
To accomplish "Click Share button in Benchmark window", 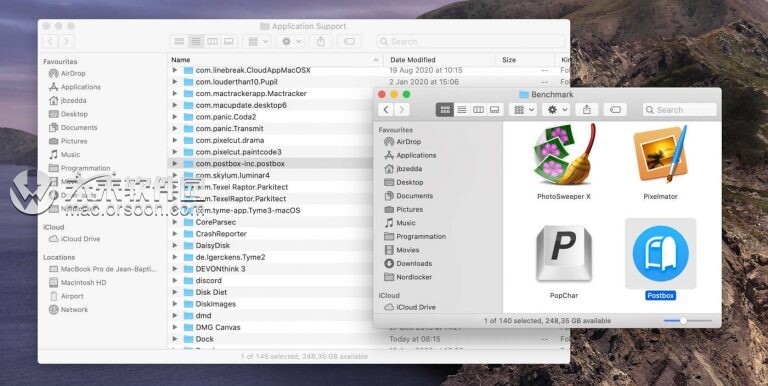I will point(587,110).
